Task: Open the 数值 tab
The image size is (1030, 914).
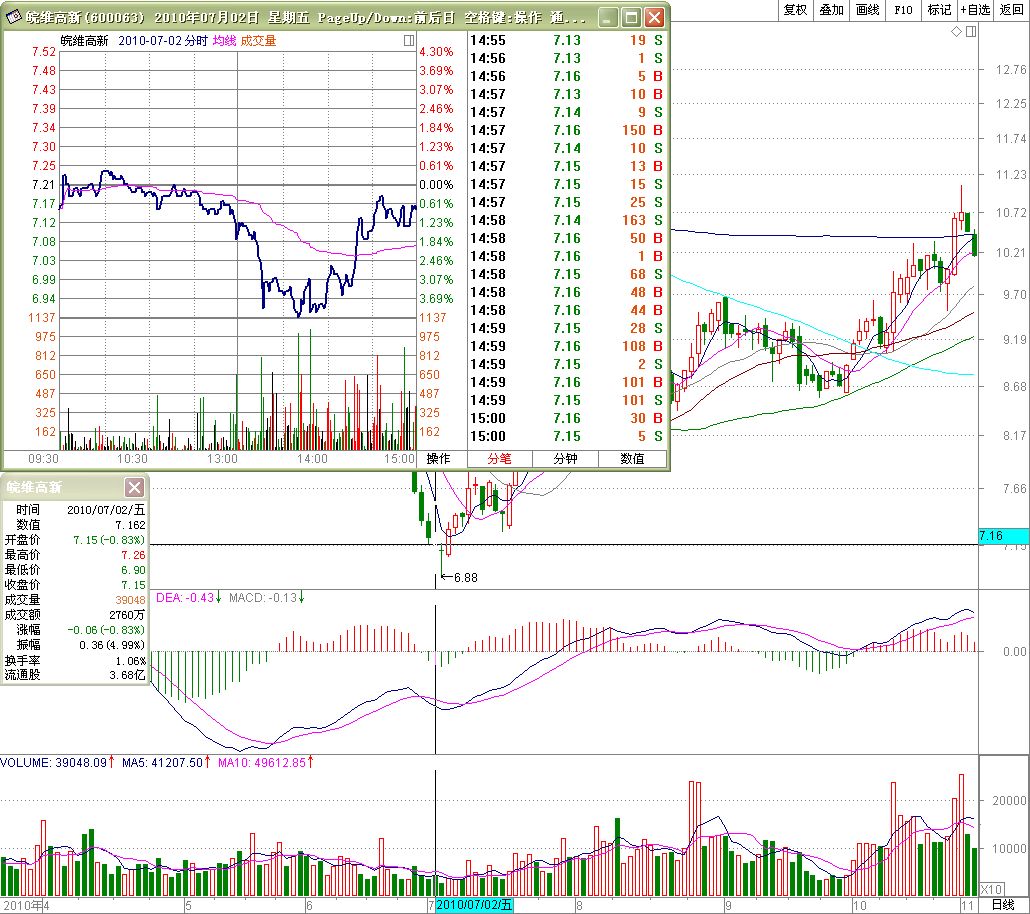Action: click(x=632, y=459)
